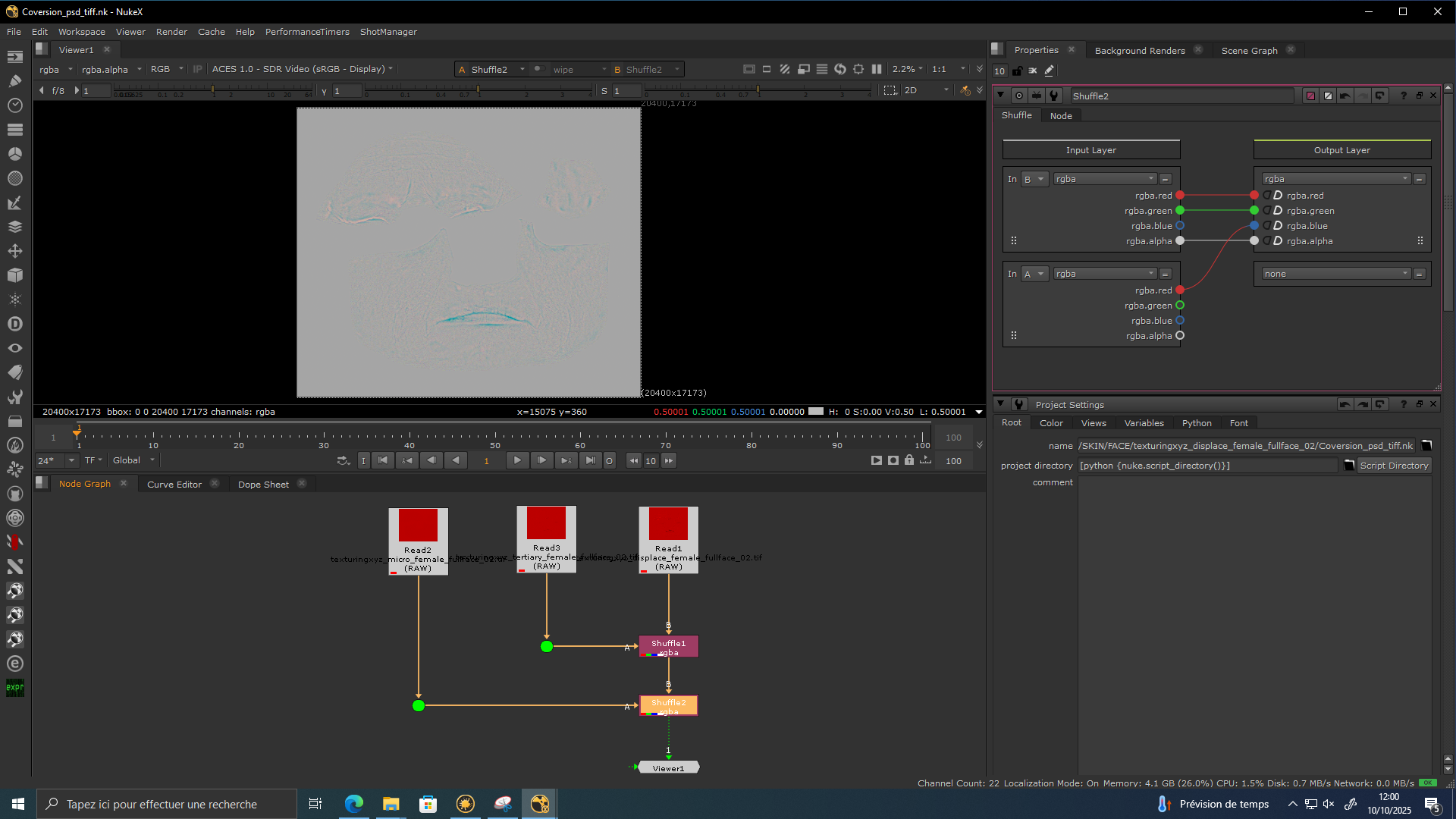This screenshot has height=819, width=1456.
Task: Click the Shuffle2 node color swatch
Action: 1310,96
